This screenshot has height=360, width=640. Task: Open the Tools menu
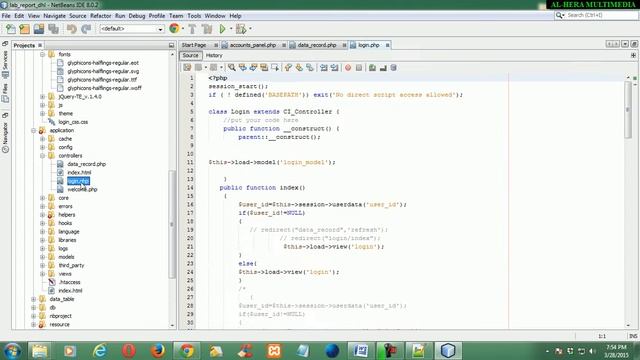click(x=194, y=16)
